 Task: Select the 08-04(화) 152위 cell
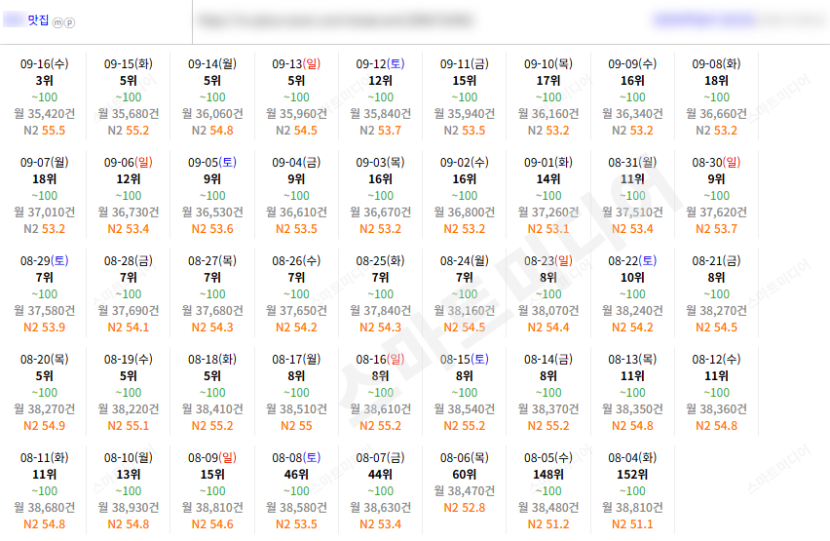(633, 490)
